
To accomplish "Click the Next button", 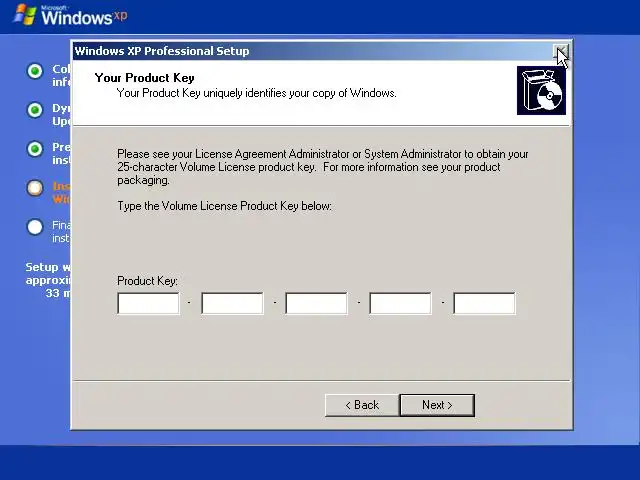I will 437,405.
